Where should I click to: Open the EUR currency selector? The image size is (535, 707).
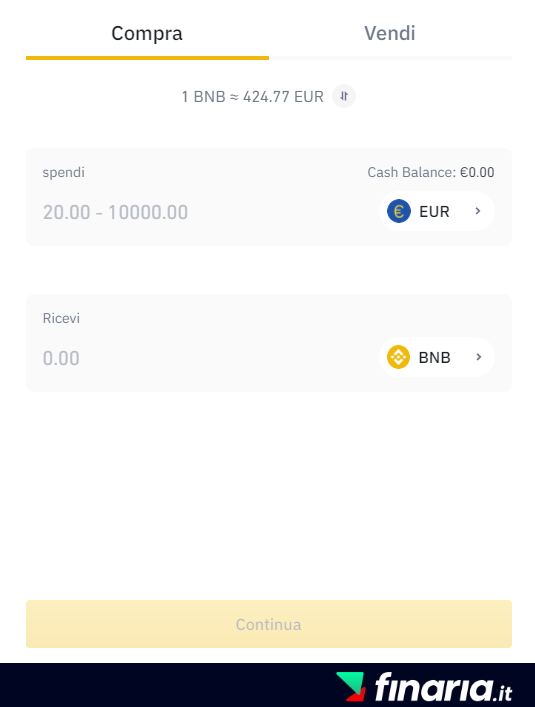pyautogui.click(x=437, y=211)
